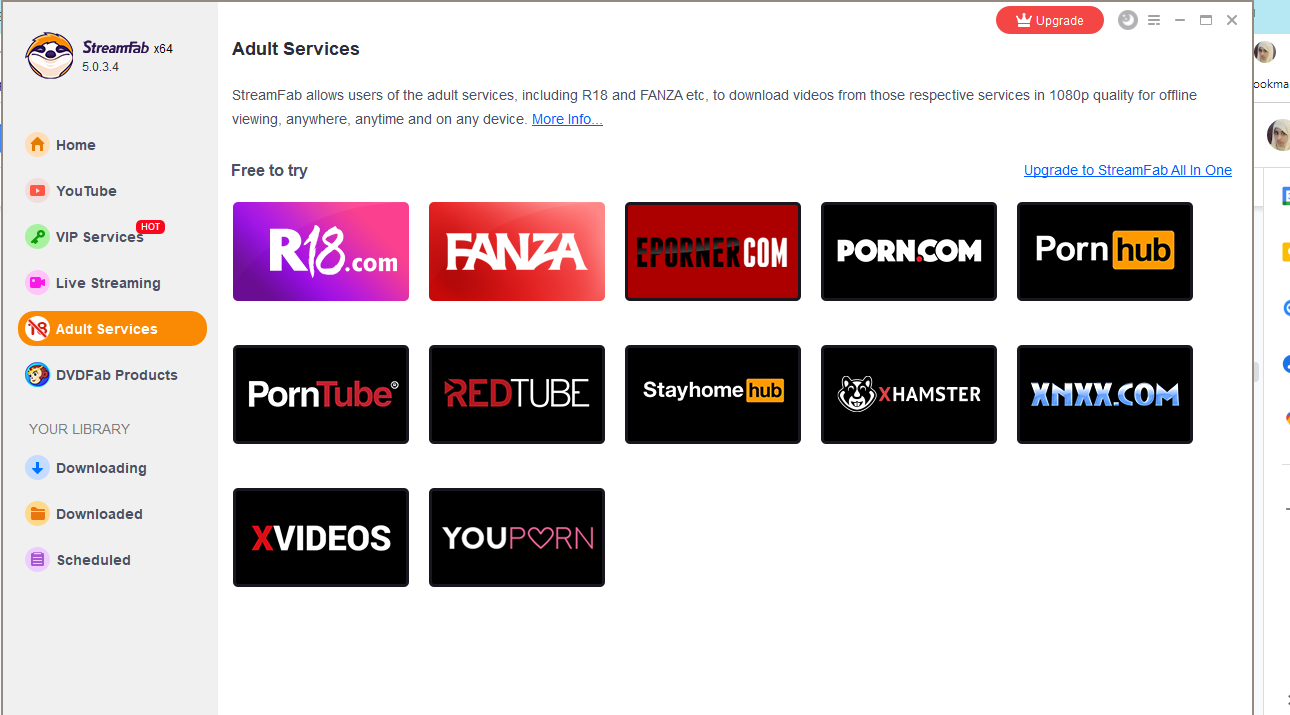Click the Upgrade crown button
Viewport: 1290px width, 715px height.
(1050, 20)
